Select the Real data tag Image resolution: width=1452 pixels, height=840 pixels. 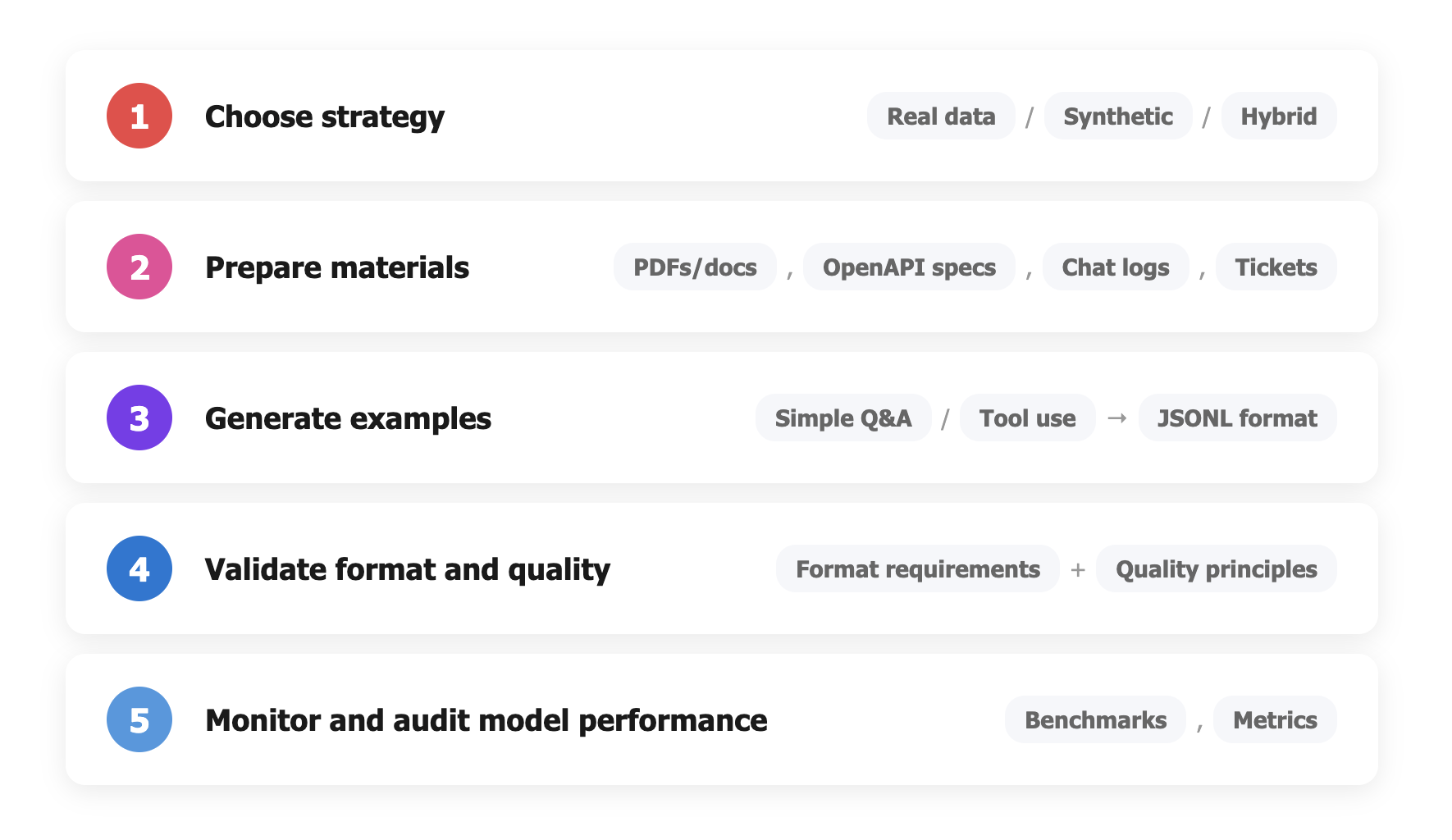(x=941, y=116)
